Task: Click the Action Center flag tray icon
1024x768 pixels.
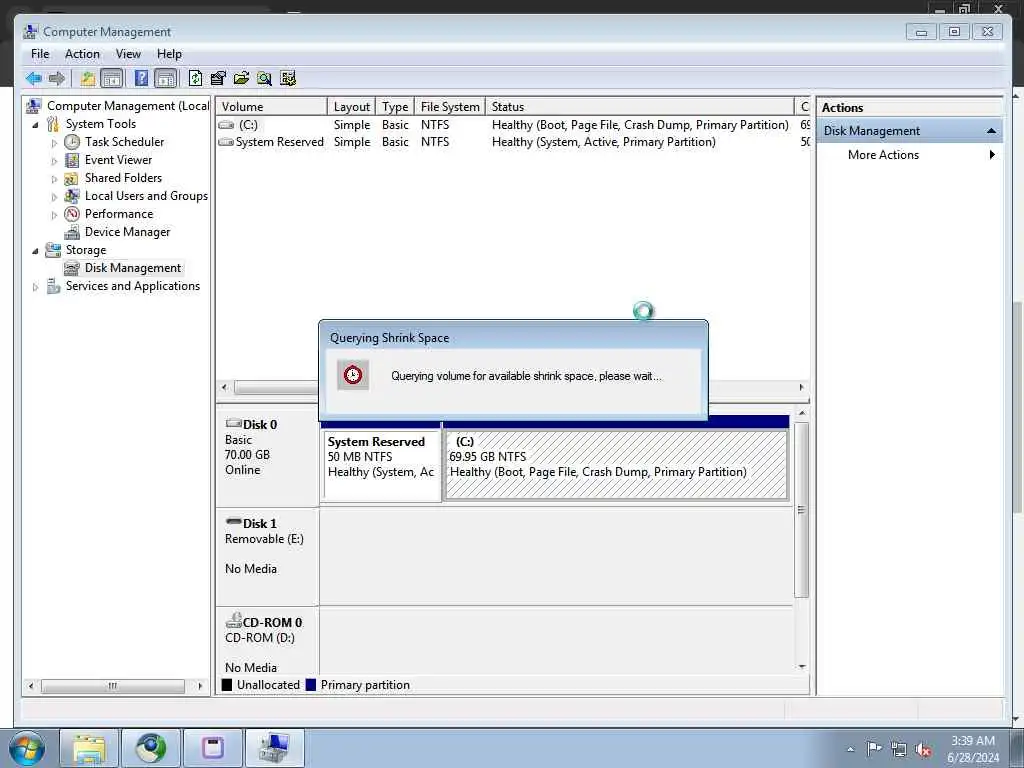Action: pyautogui.click(x=874, y=749)
